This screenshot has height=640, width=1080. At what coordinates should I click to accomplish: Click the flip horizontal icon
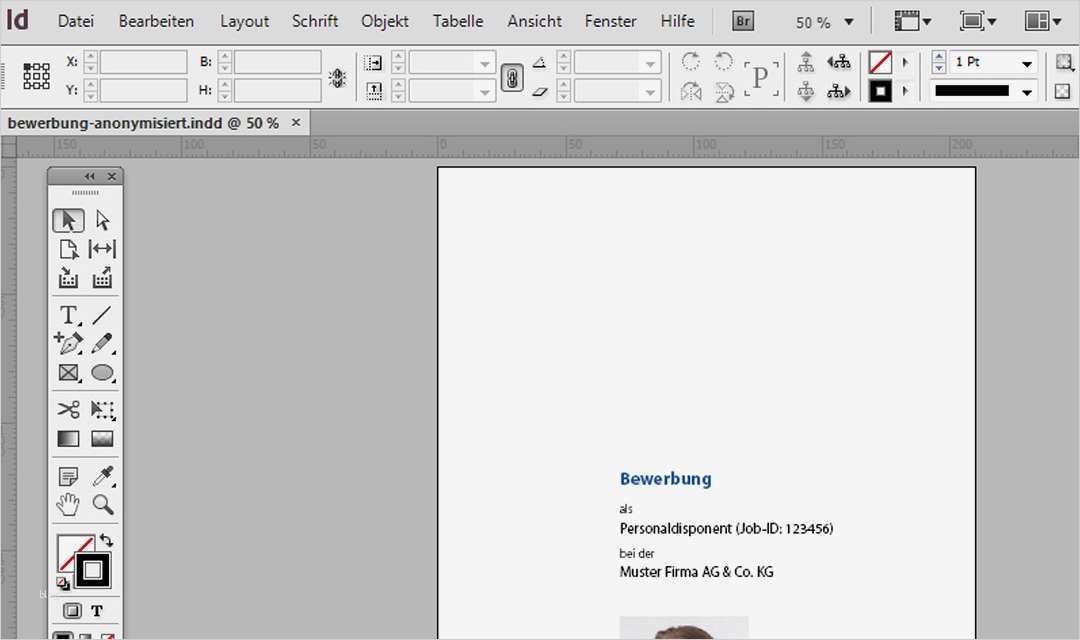coord(691,92)
